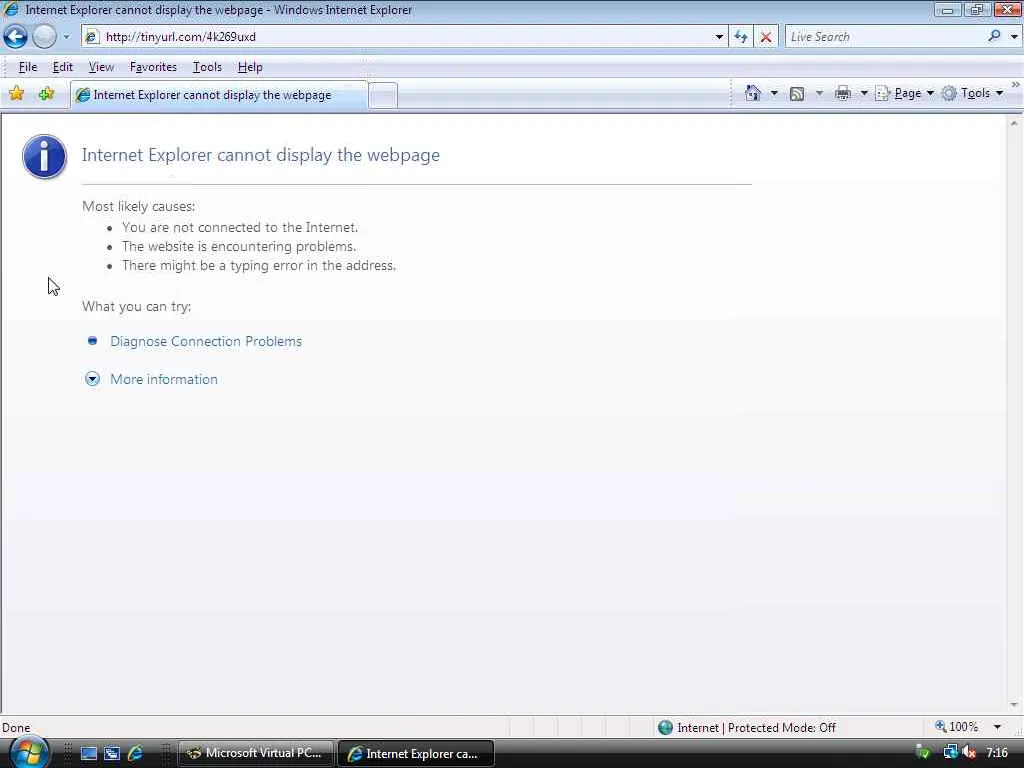Screen dimensions: 1024x768
Task: Click the address bar with the tinyurl address
Action: [405, 37]
